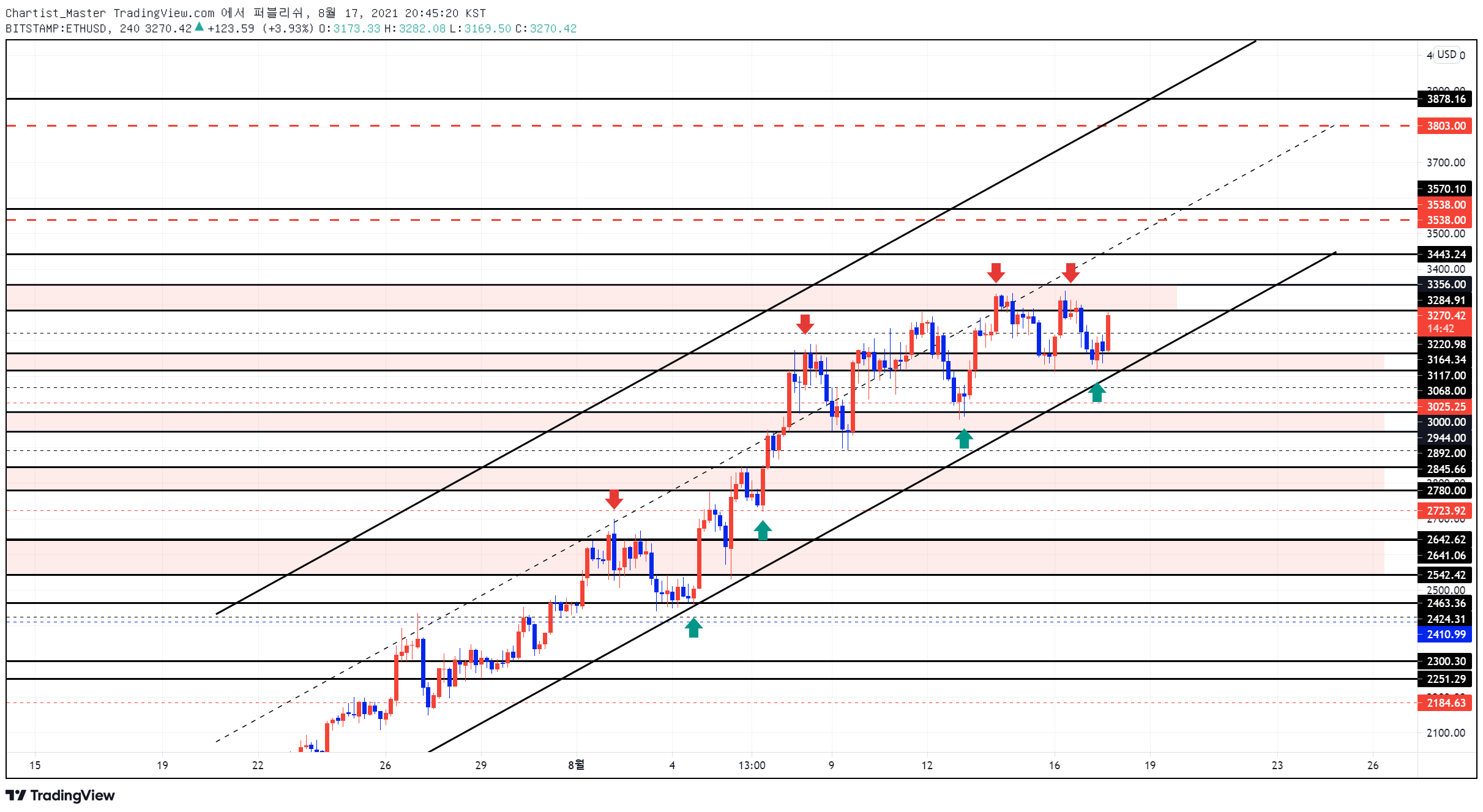The width and height of the screenshot is (1483, 812).
Task: Select the red 3025.25 price label
Action: 1445,407
